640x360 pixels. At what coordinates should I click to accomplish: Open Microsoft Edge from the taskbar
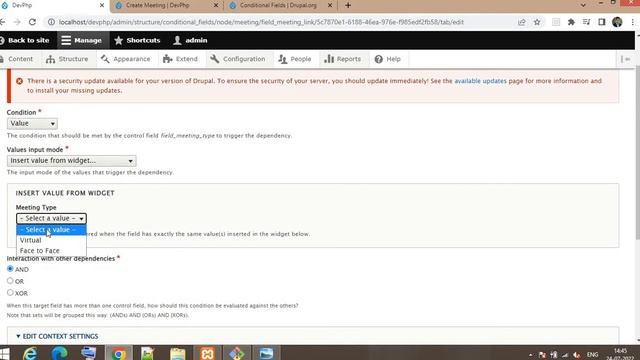coord(59,353)
